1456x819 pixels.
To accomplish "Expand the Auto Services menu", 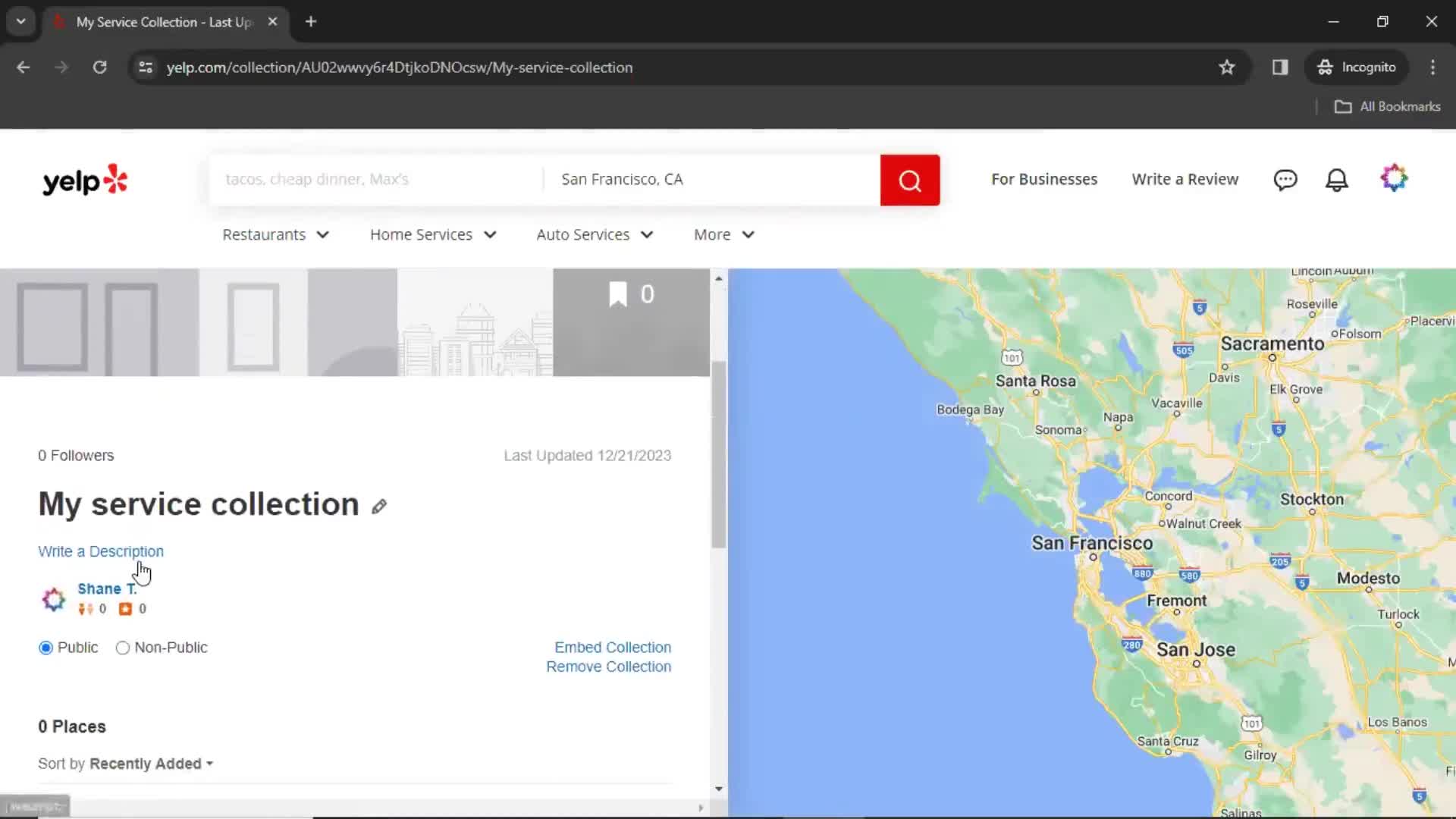I will click(595, 235).
